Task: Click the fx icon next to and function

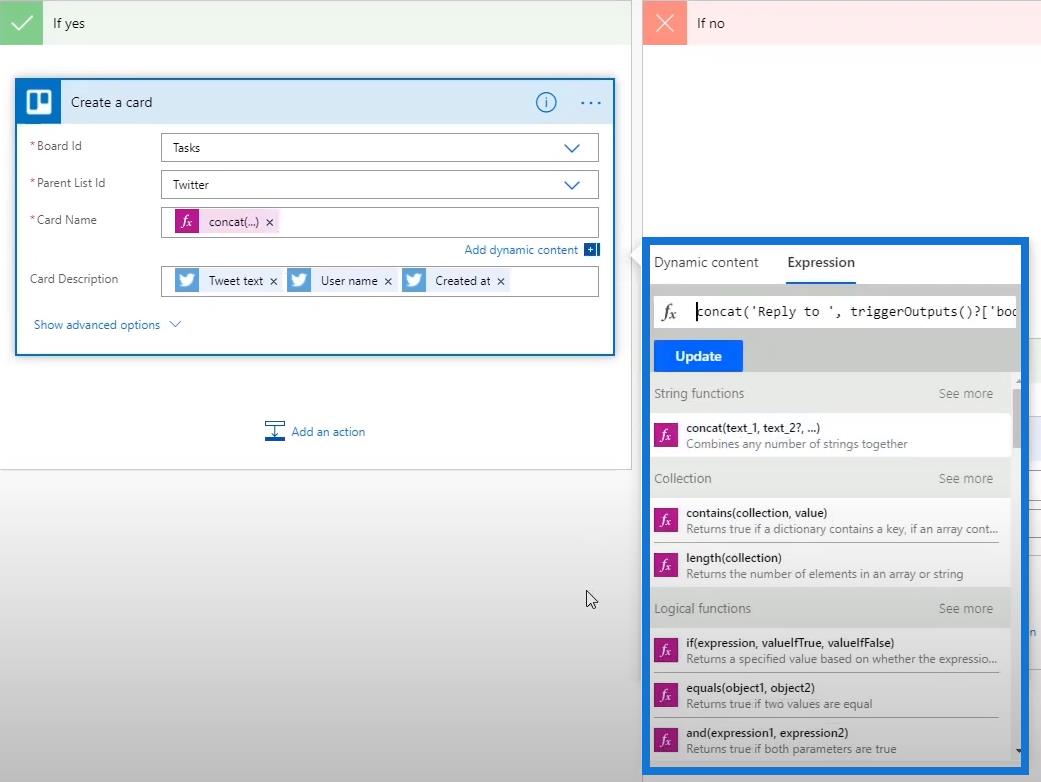Action: pyautogui.click(x=666, y=741)
